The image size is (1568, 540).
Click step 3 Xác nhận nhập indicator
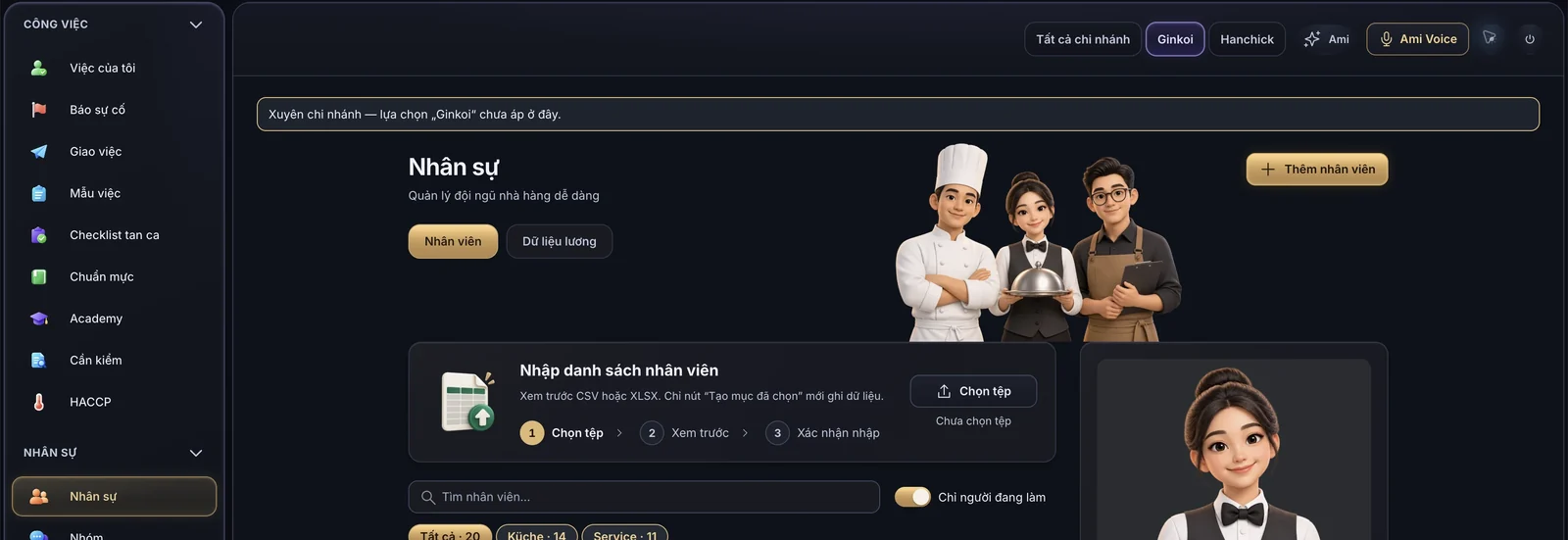(x=823, y=433)
